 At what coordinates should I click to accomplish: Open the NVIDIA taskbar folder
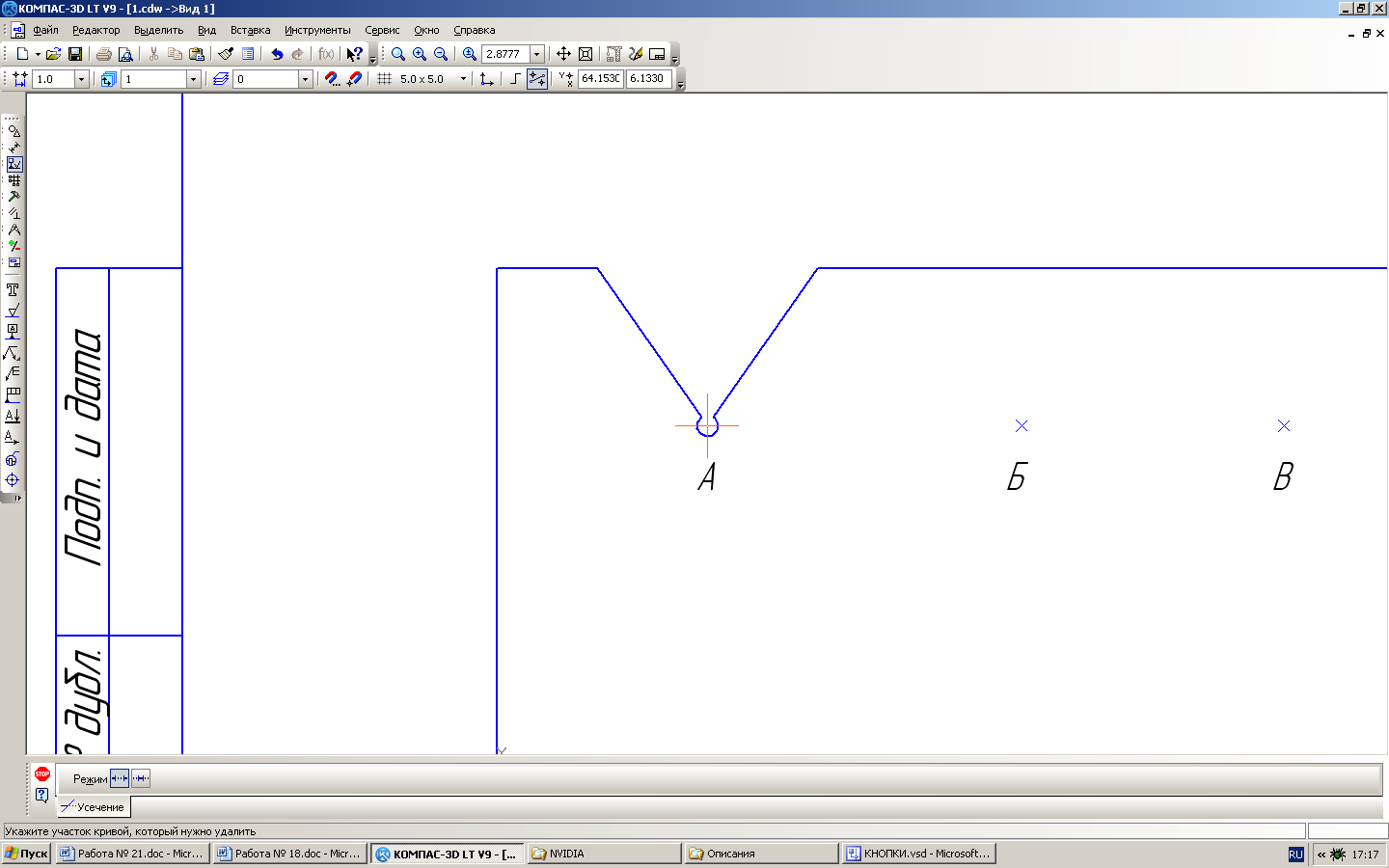click(604, 854)
